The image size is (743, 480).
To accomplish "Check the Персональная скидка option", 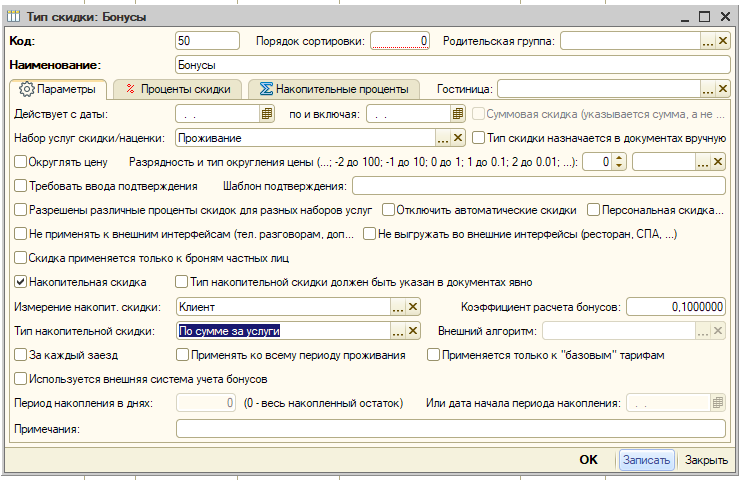I will tap(593, 210).
